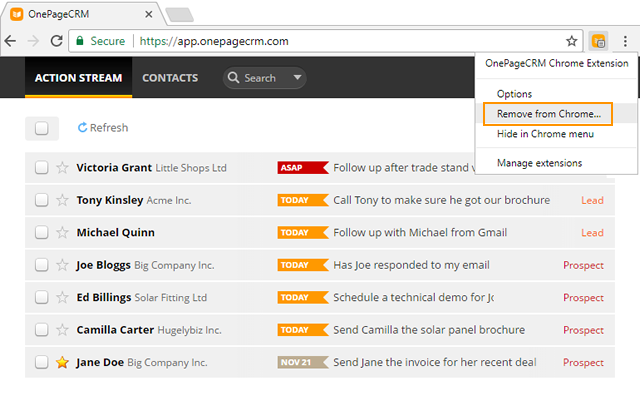
Task: Click OnePageCRM extension icon in toolbar
Action: pyautogui.click(x=598, y=41)
